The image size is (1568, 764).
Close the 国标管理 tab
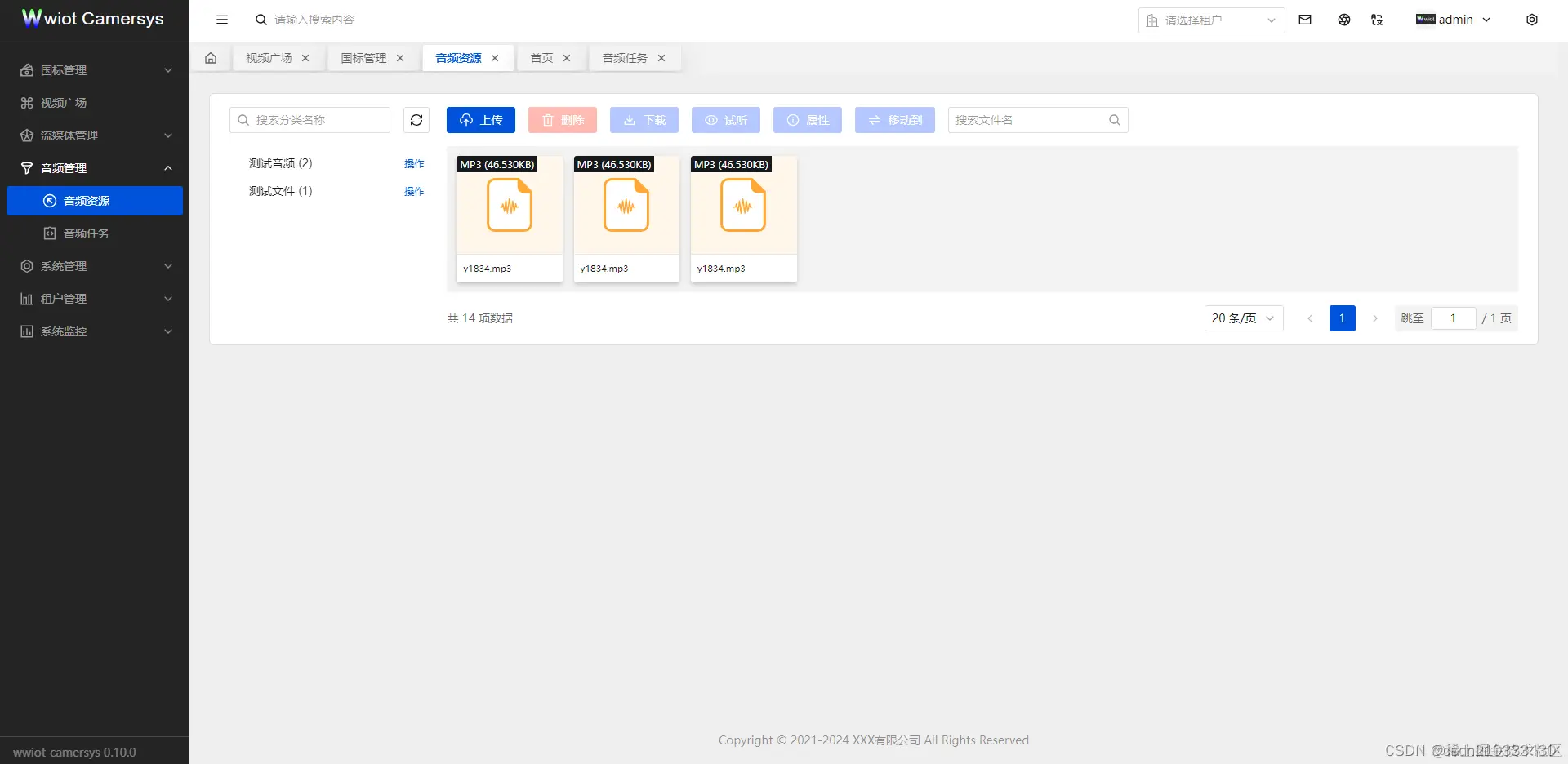(x=400, y=58)
